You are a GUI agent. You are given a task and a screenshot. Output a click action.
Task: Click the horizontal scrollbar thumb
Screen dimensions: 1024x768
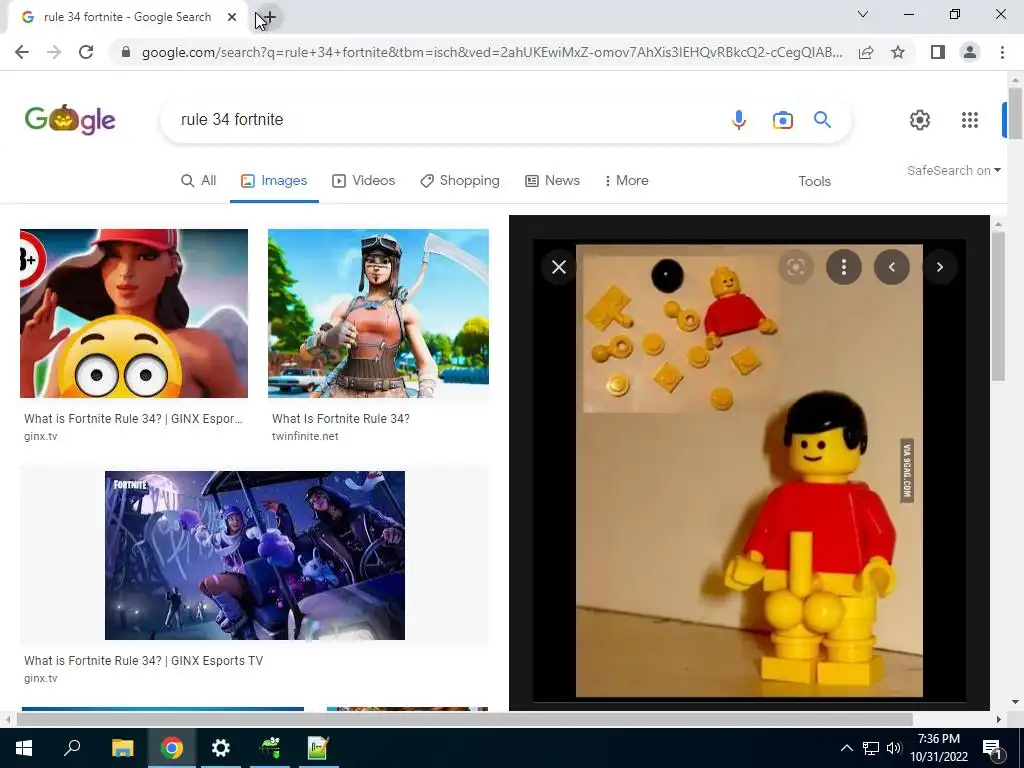[464, 719]
